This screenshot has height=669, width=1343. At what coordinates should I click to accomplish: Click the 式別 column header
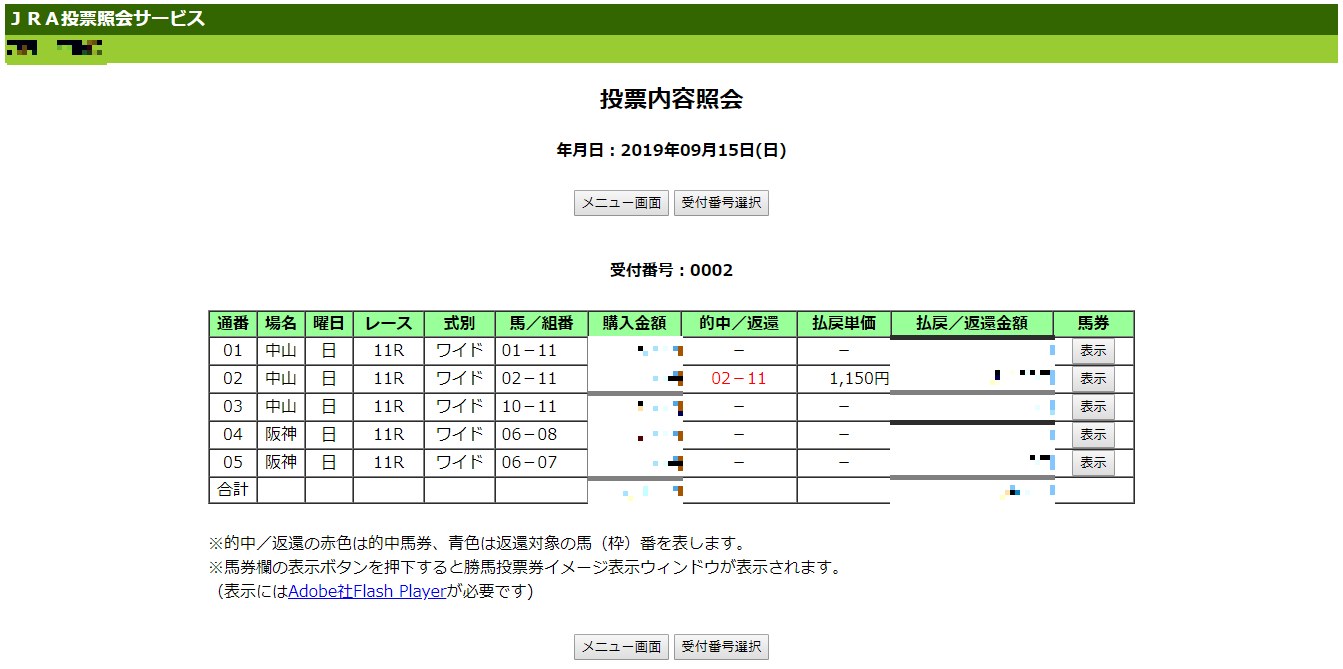point(459,324)
